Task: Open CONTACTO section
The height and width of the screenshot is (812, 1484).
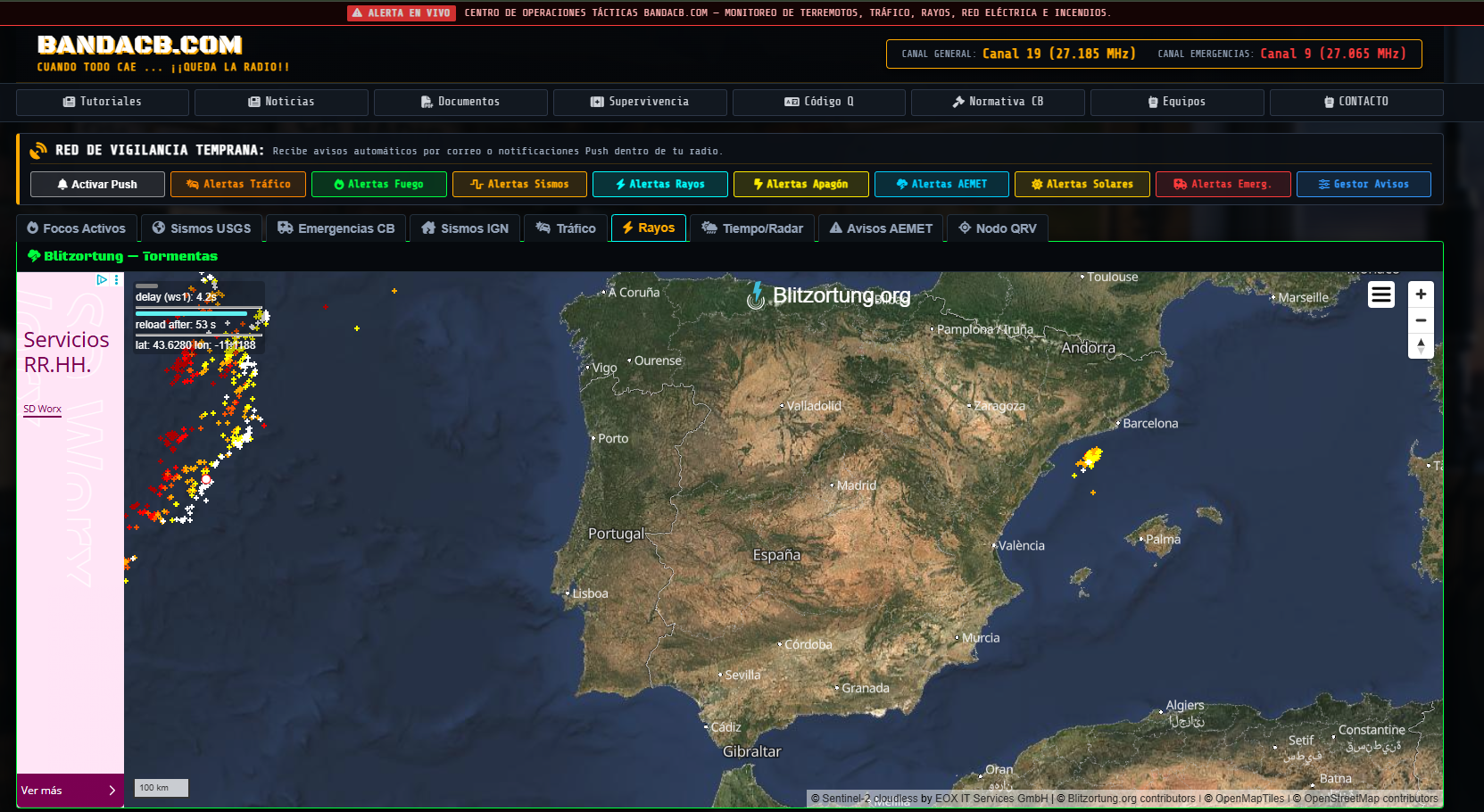Action: (1356, 102)
